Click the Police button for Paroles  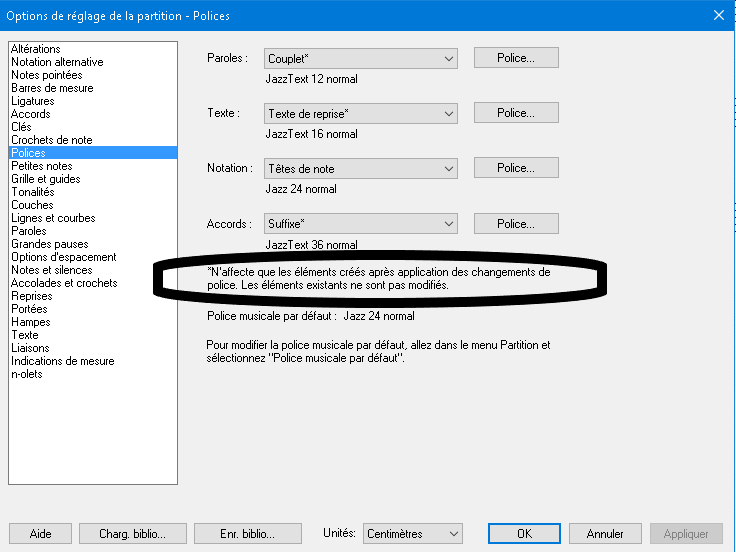[x=515, y=58]
